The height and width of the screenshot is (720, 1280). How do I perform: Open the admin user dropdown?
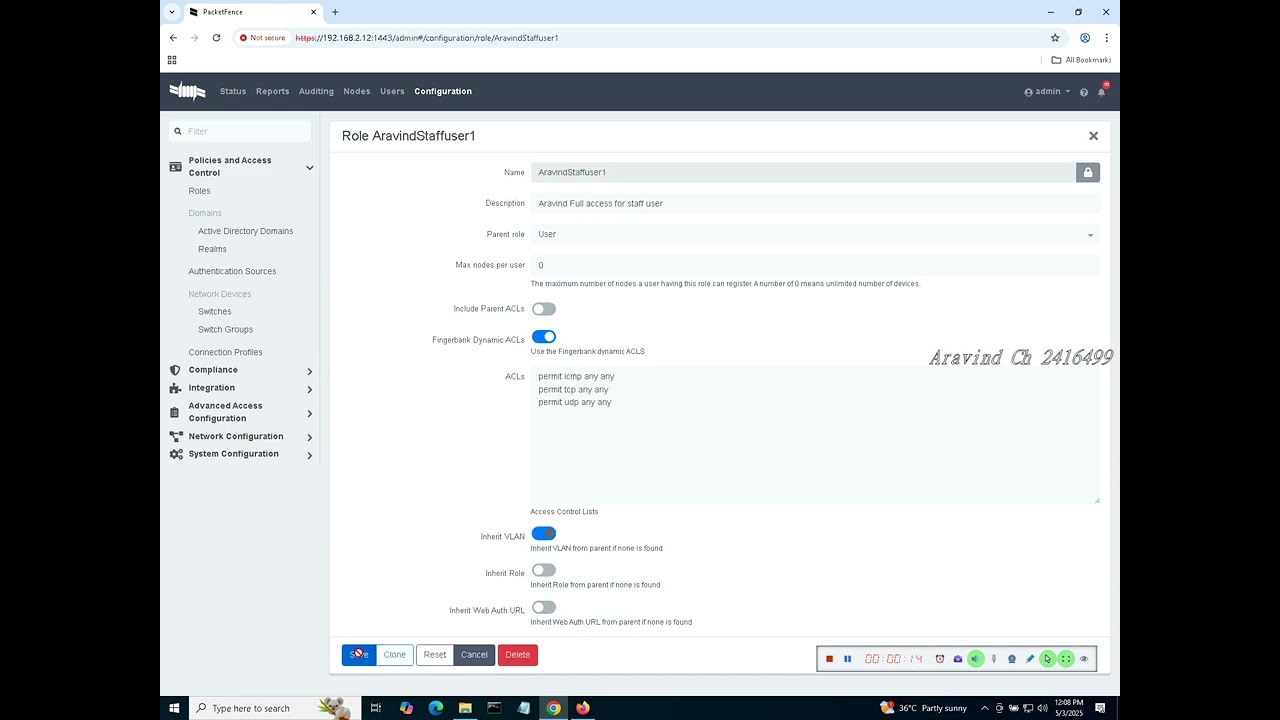pyautogui.click(x=1047, y=91)
